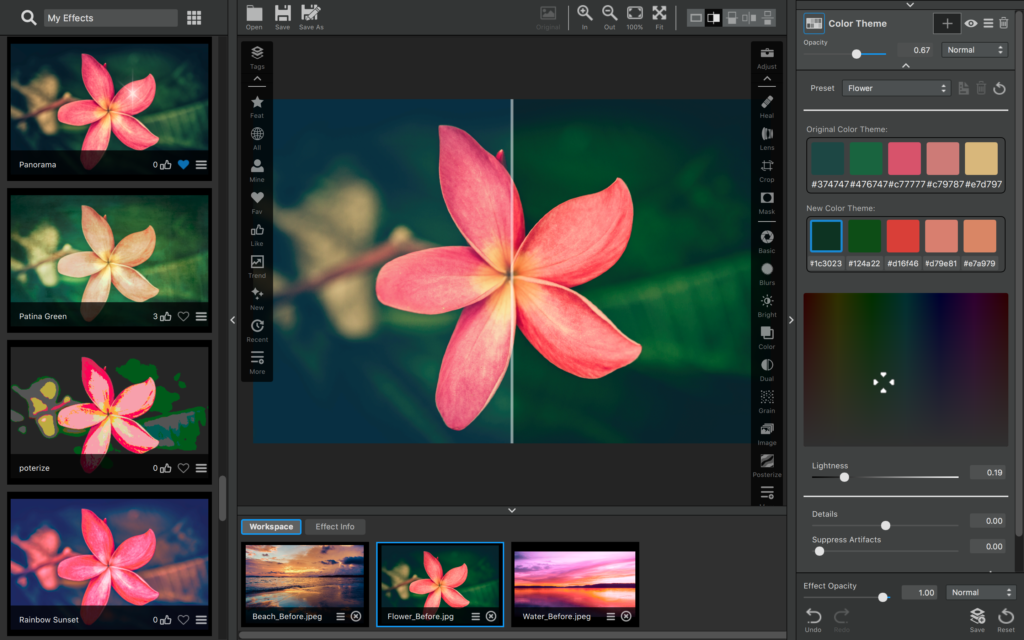Open the layer blend mode Normal dropdown
The height and width of the screenshot is (640, 1024).
click(x=974, y=50)
